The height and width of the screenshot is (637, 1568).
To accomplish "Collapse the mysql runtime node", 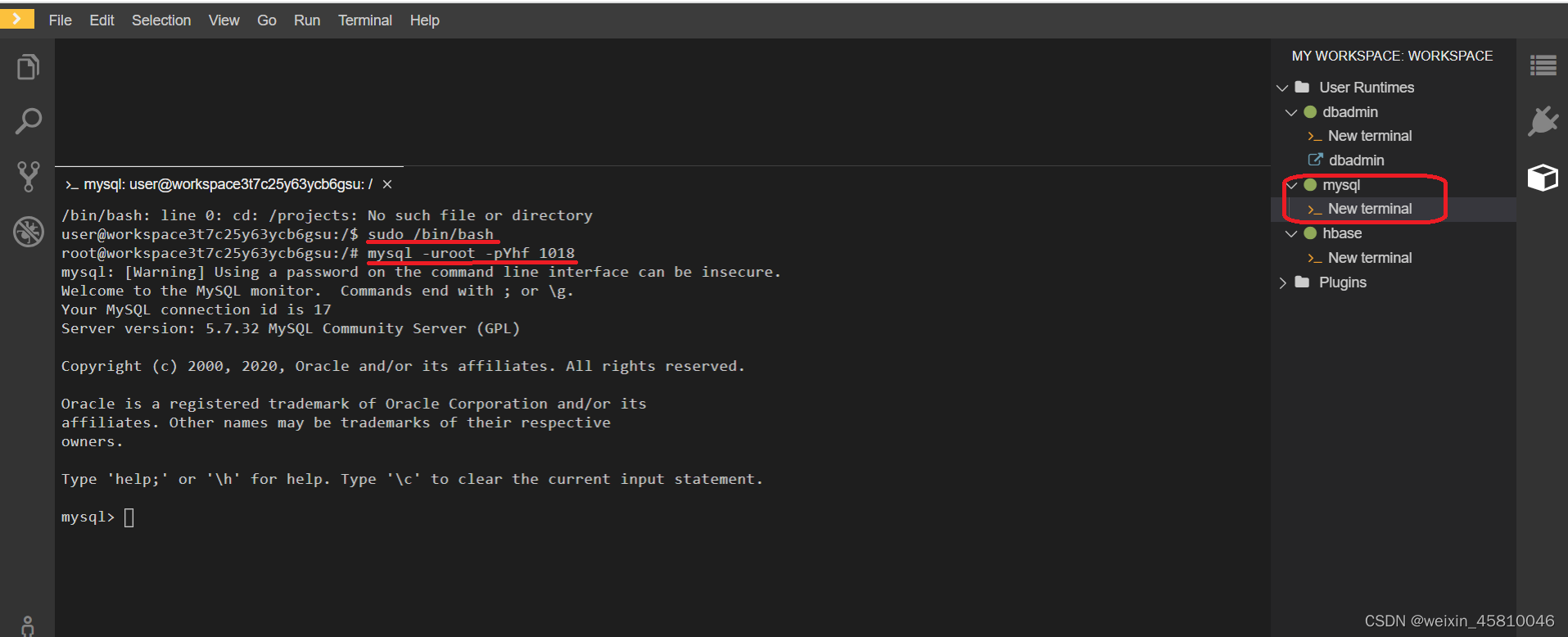I will coord(1291,185).
